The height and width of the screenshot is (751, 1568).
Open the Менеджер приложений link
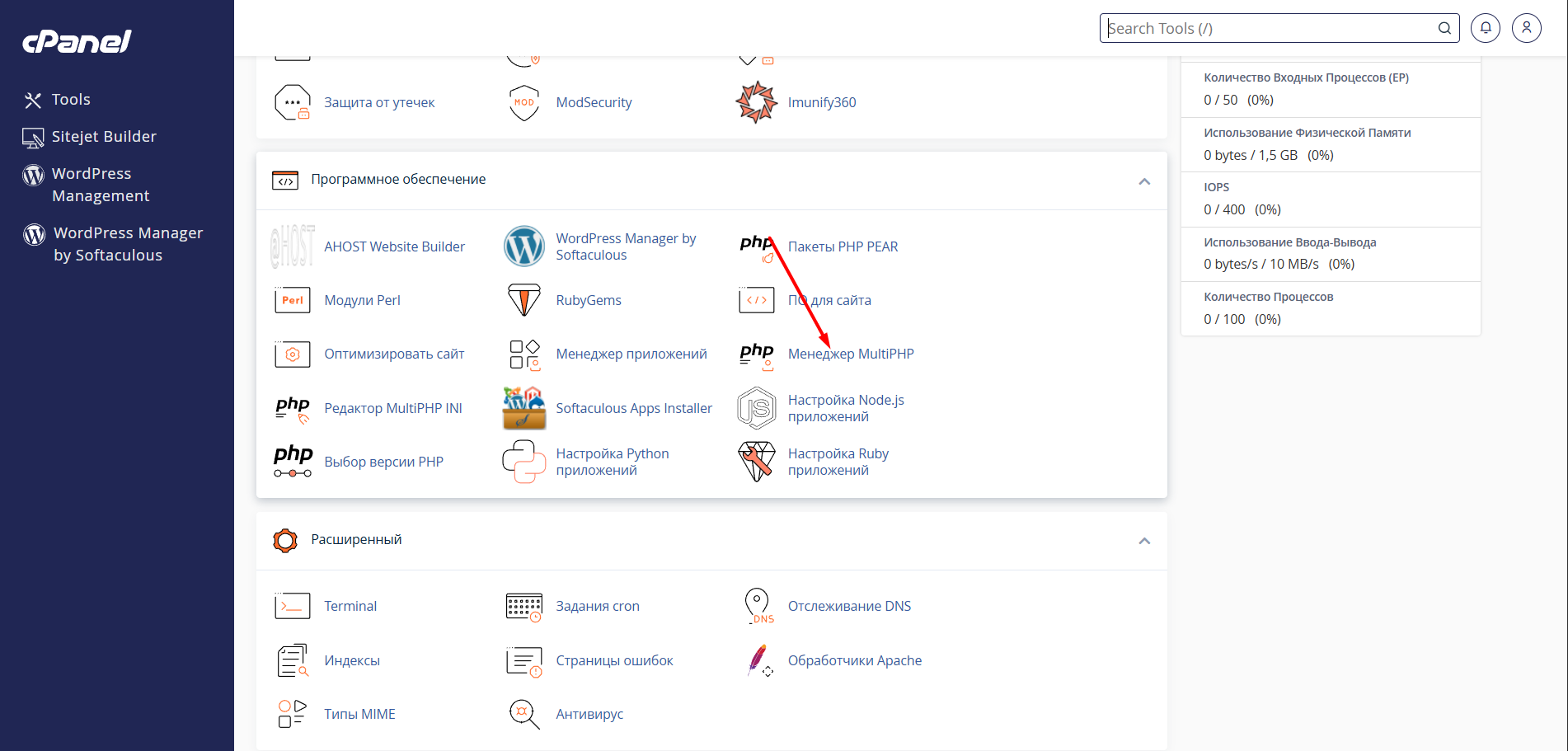click(x=631, y=354)
